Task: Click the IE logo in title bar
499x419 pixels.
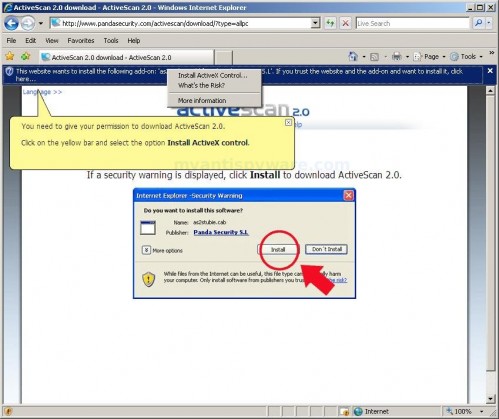Action: point(7,7)
